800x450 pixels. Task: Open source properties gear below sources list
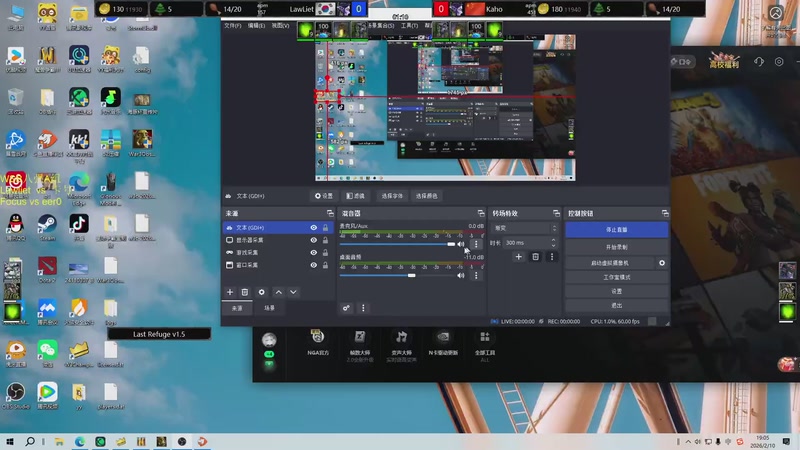click(261, 292)
